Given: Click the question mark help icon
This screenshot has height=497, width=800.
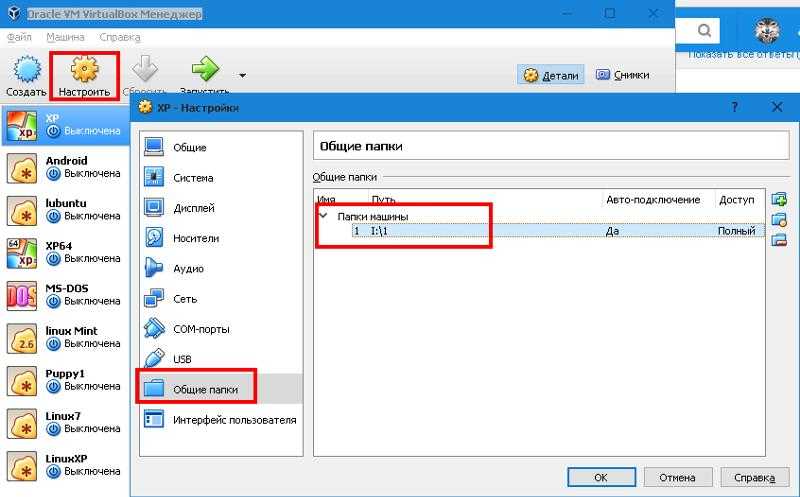Looking at the screenshot, I should coord(734,107).
